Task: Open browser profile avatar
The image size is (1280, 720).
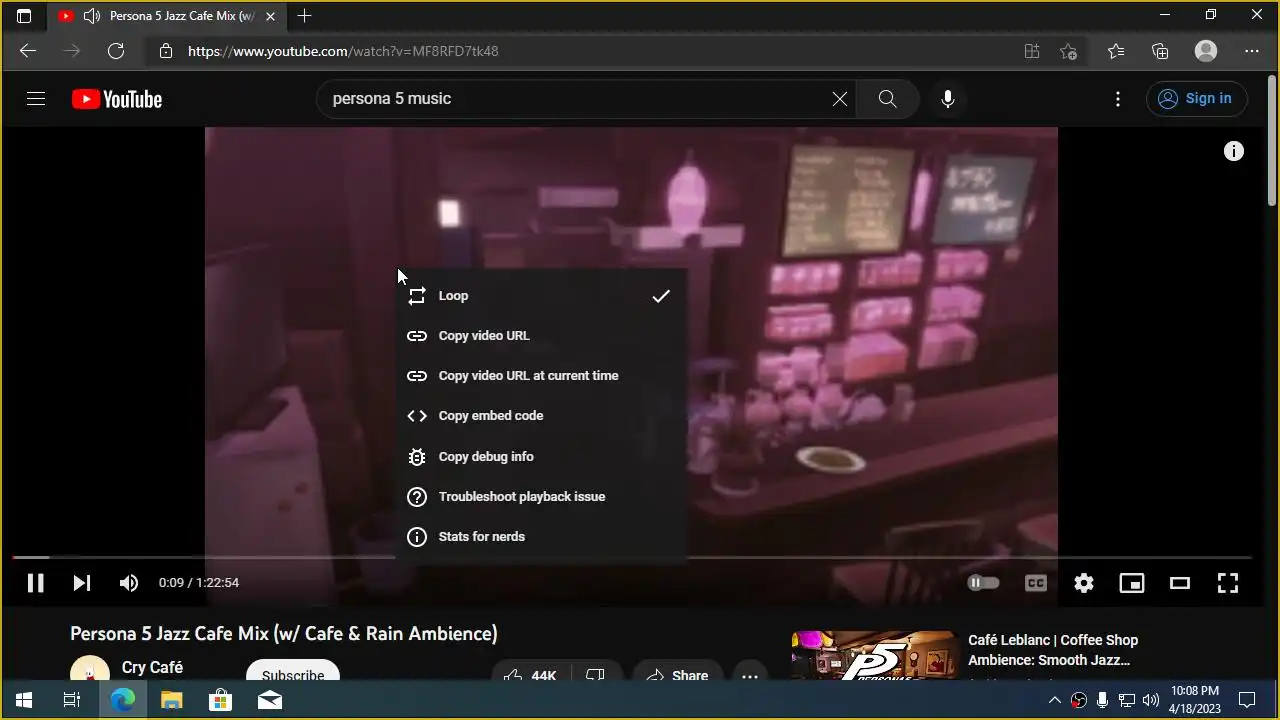Action: click(1206, 51)
